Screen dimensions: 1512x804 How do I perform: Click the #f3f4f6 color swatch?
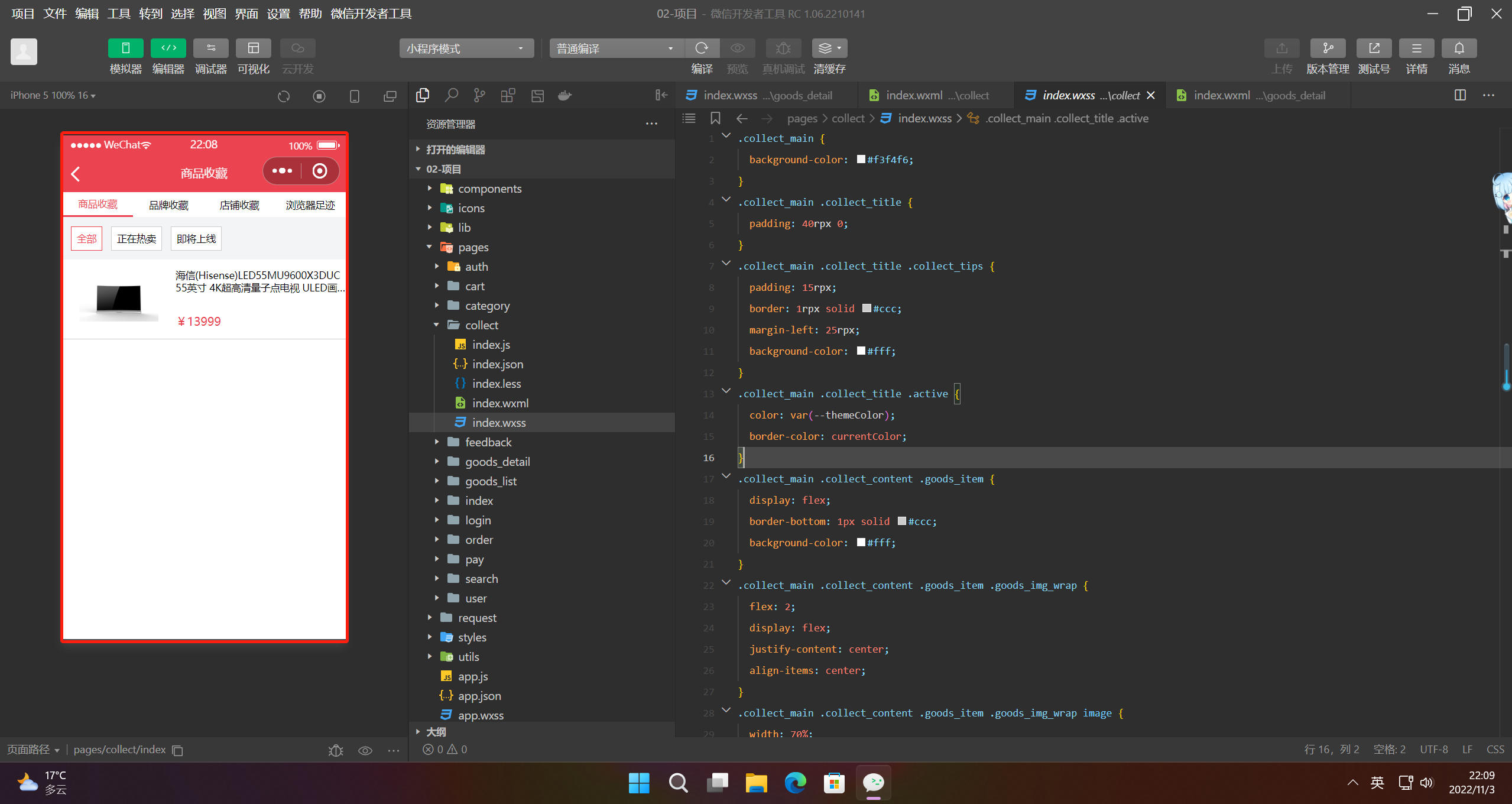click(861, 160)
